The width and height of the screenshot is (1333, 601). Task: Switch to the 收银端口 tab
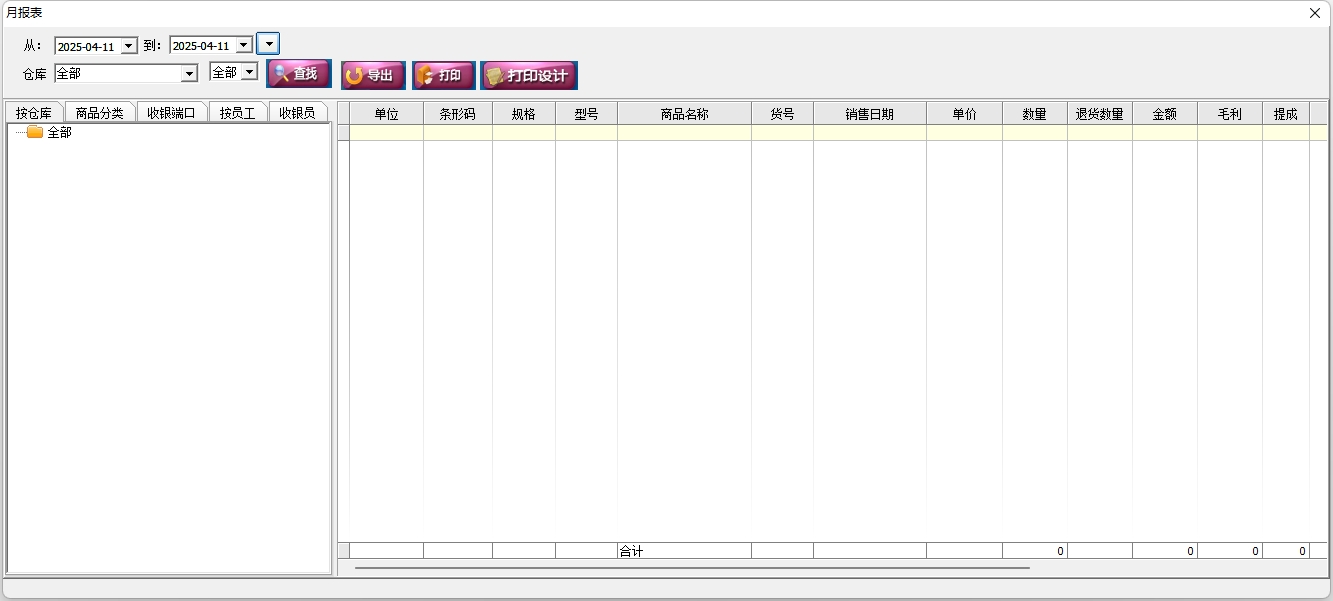(172, 112)
